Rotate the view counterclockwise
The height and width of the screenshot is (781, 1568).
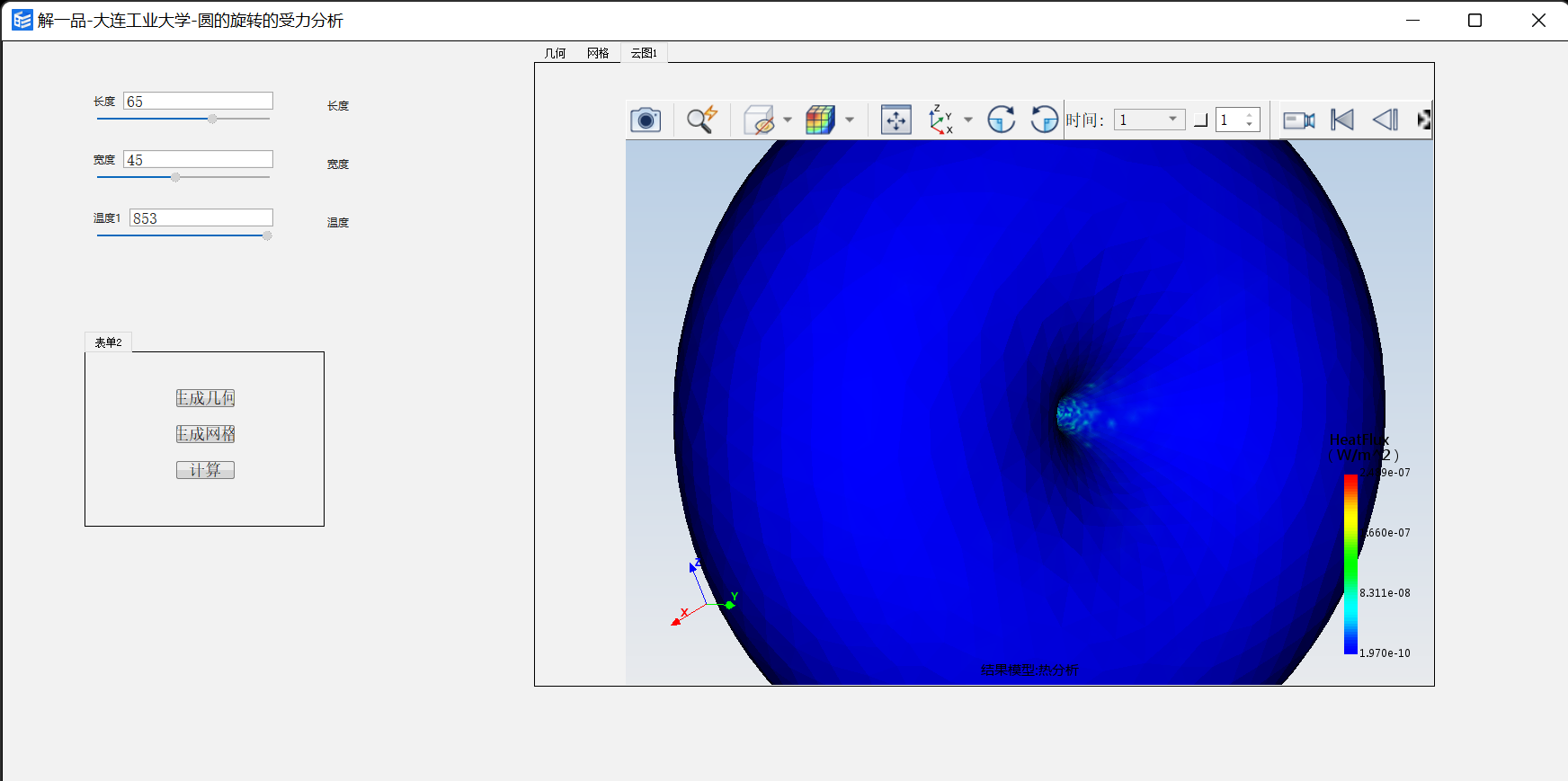click(1044, 120)
